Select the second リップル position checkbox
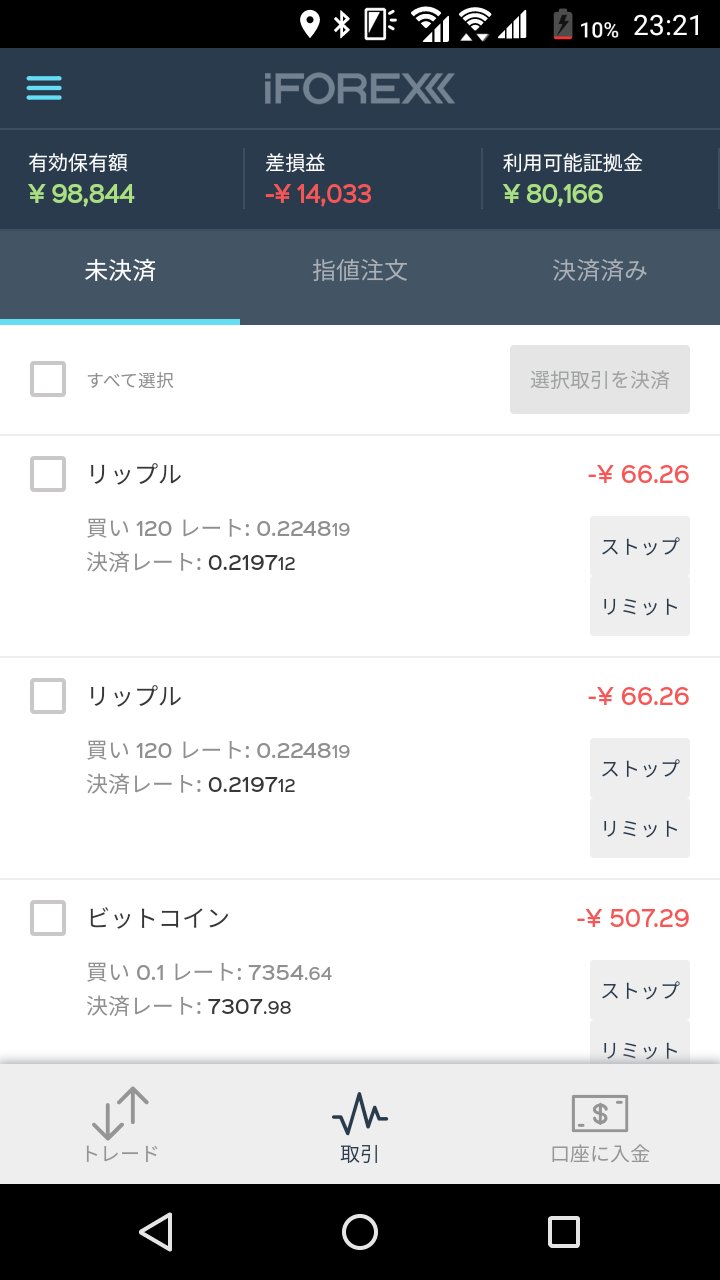 click(48, 696)
